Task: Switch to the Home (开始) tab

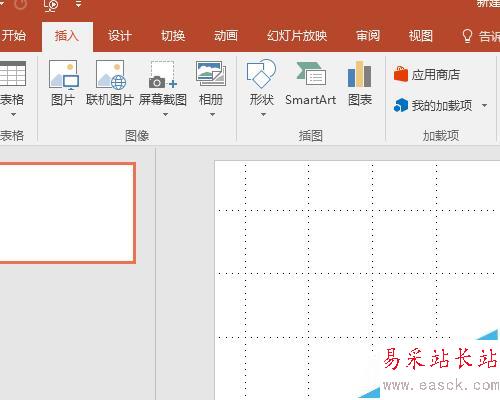Action: [x=13, y=36]
